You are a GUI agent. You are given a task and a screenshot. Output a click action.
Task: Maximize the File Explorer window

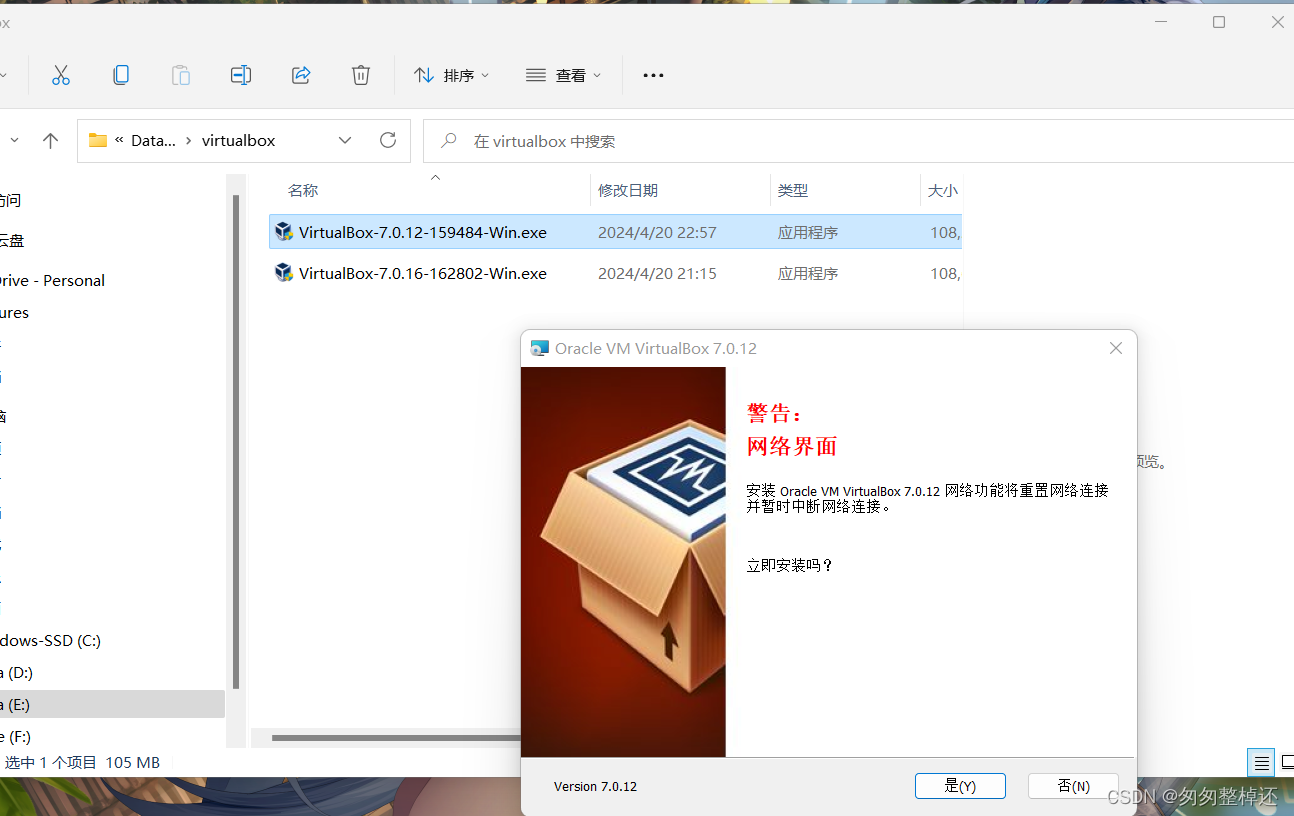point(1219,22)
